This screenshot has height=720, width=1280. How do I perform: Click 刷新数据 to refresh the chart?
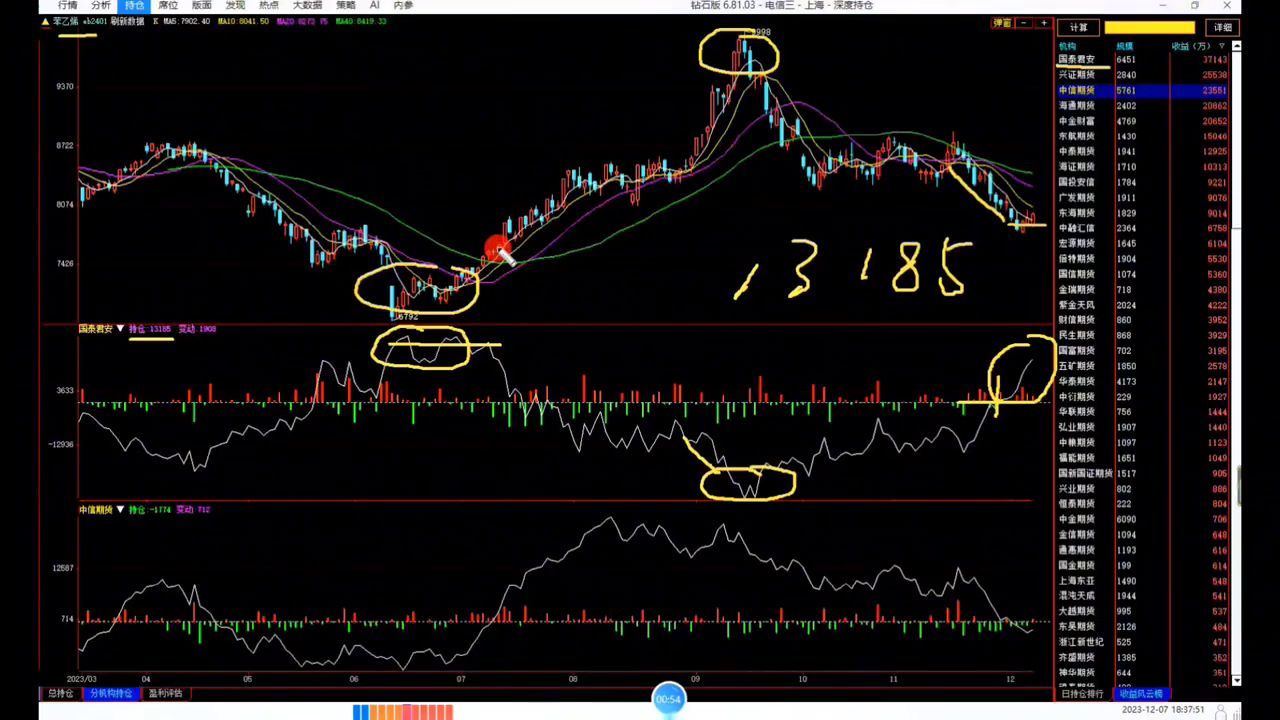click(127, 21)
